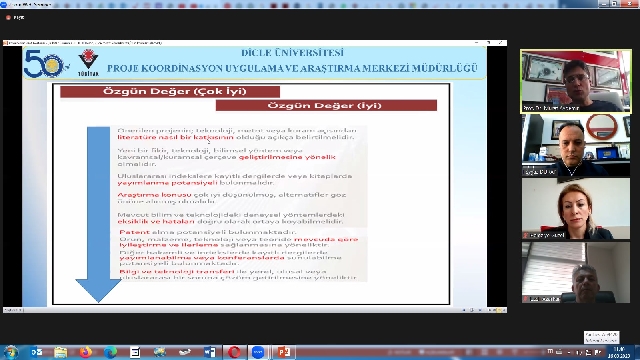Launch Microsoft Edge from the taskbar
Screen dimensions: 640x360
click(110, 352)
